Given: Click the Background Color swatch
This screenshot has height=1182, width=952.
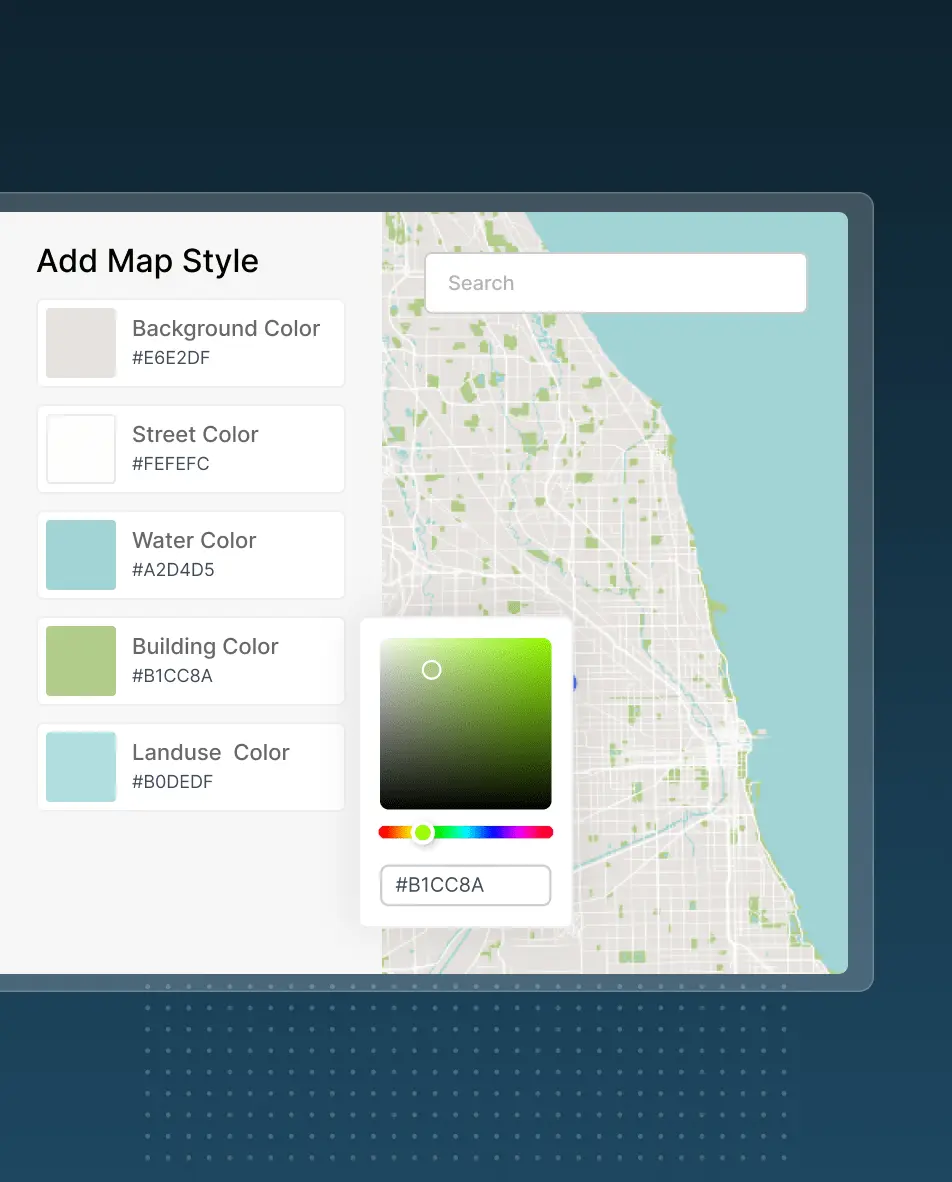Looking at the screenshot, I should pos(81,343).
